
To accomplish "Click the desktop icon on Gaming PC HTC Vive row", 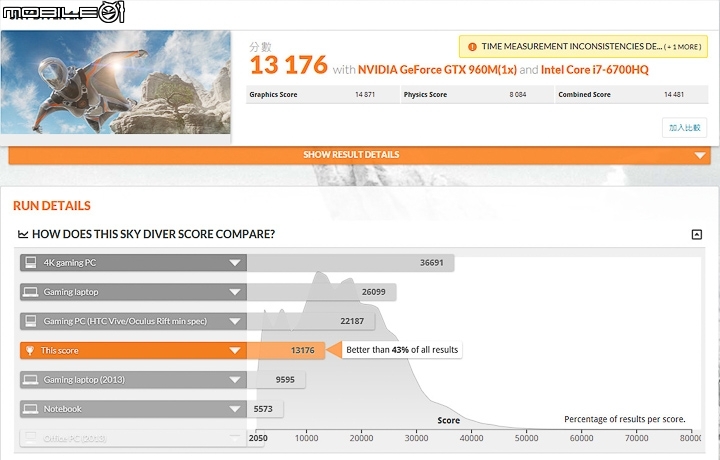I will [31, 321].
